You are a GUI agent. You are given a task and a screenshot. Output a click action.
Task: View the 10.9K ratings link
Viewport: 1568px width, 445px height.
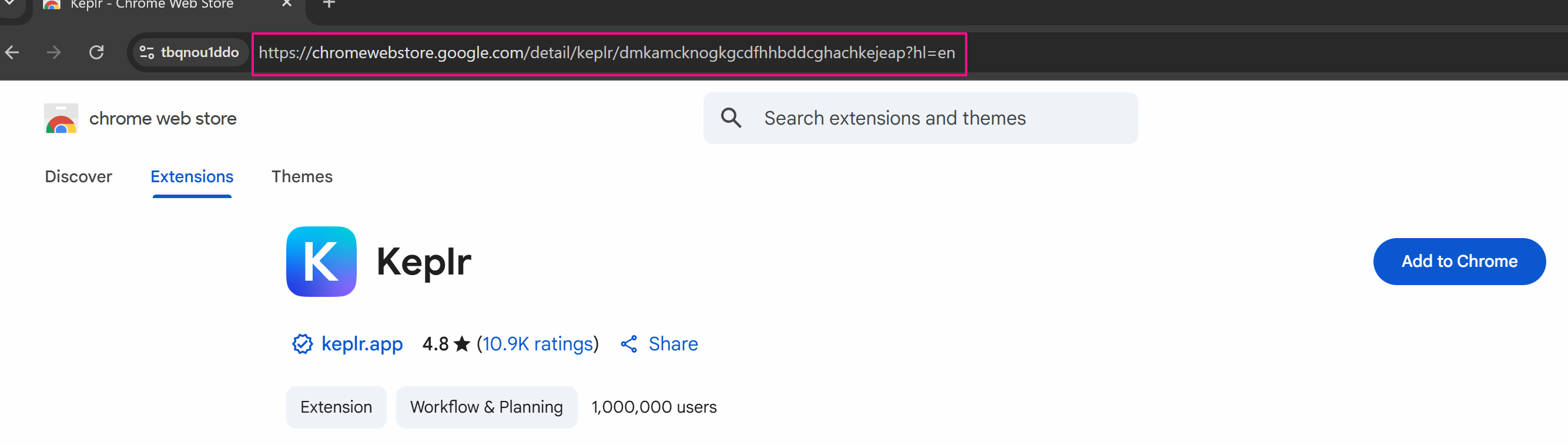(x=537, y=344)
